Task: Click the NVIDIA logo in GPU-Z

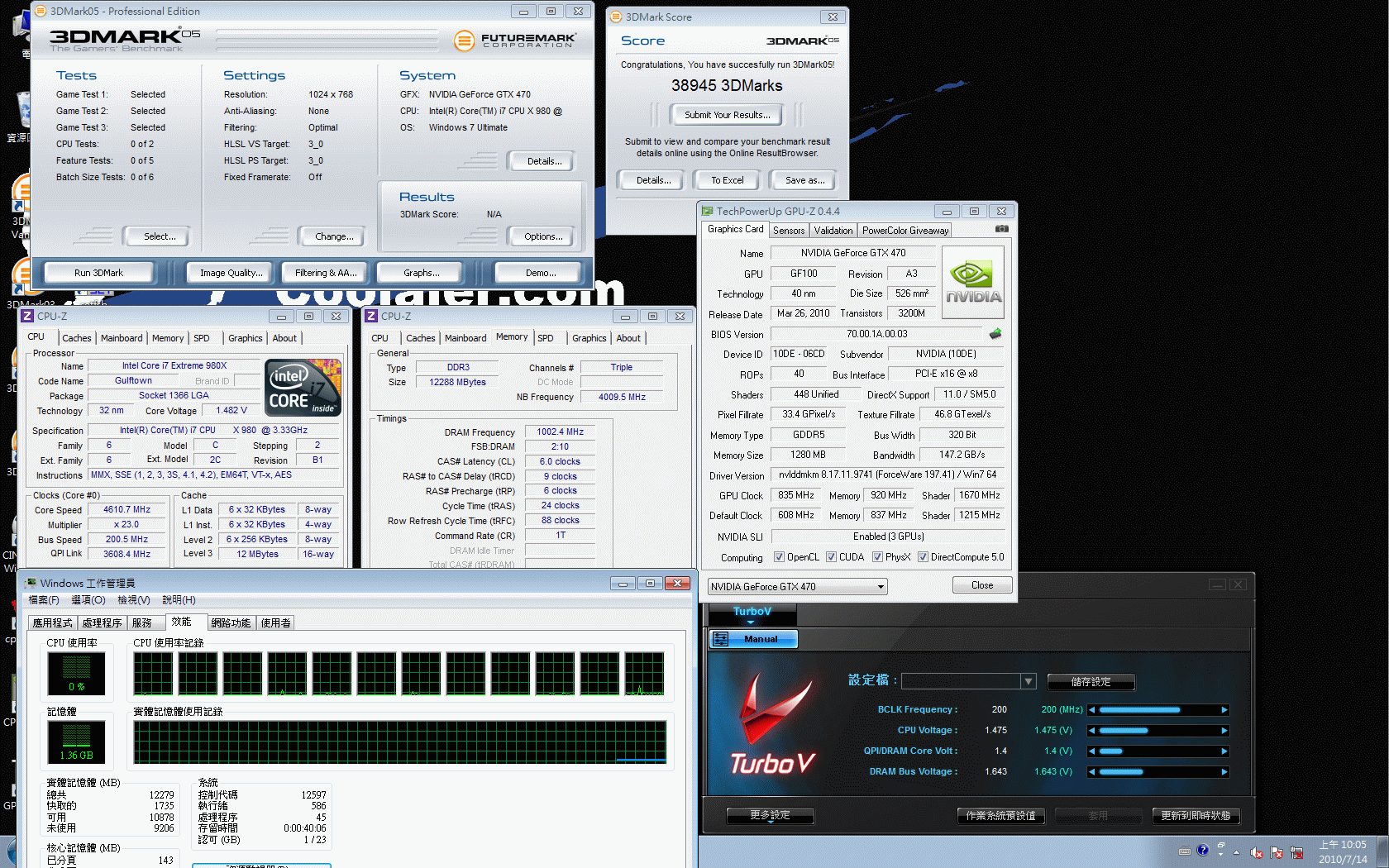Action: pos(973,282)
